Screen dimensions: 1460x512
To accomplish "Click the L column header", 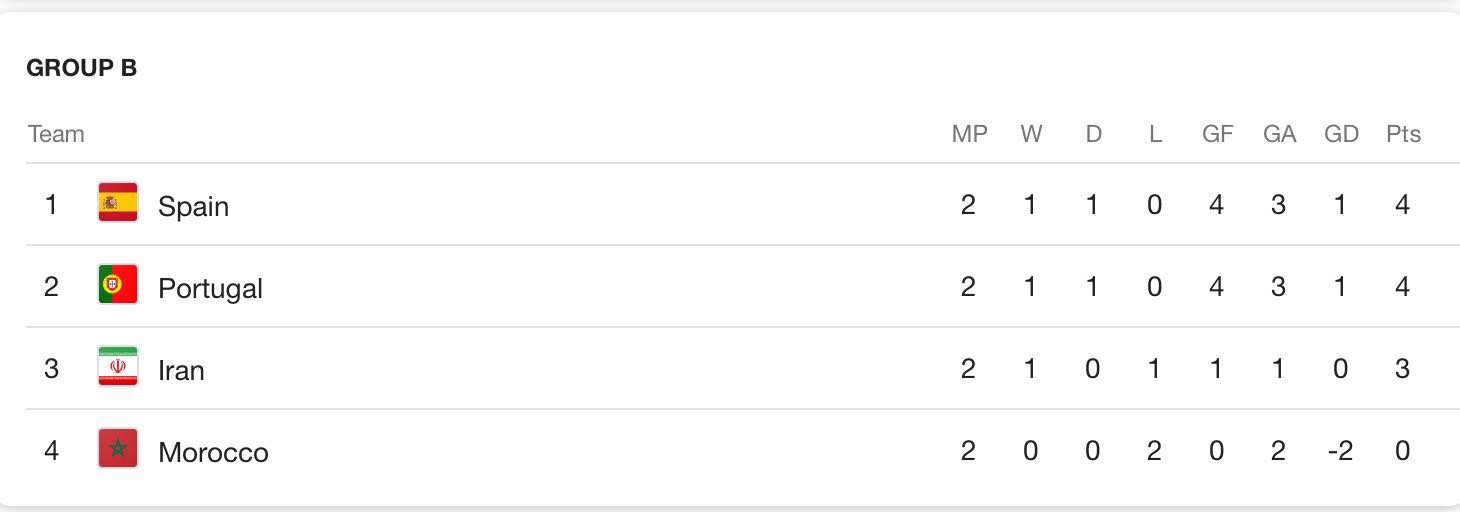I will 1155,134.
